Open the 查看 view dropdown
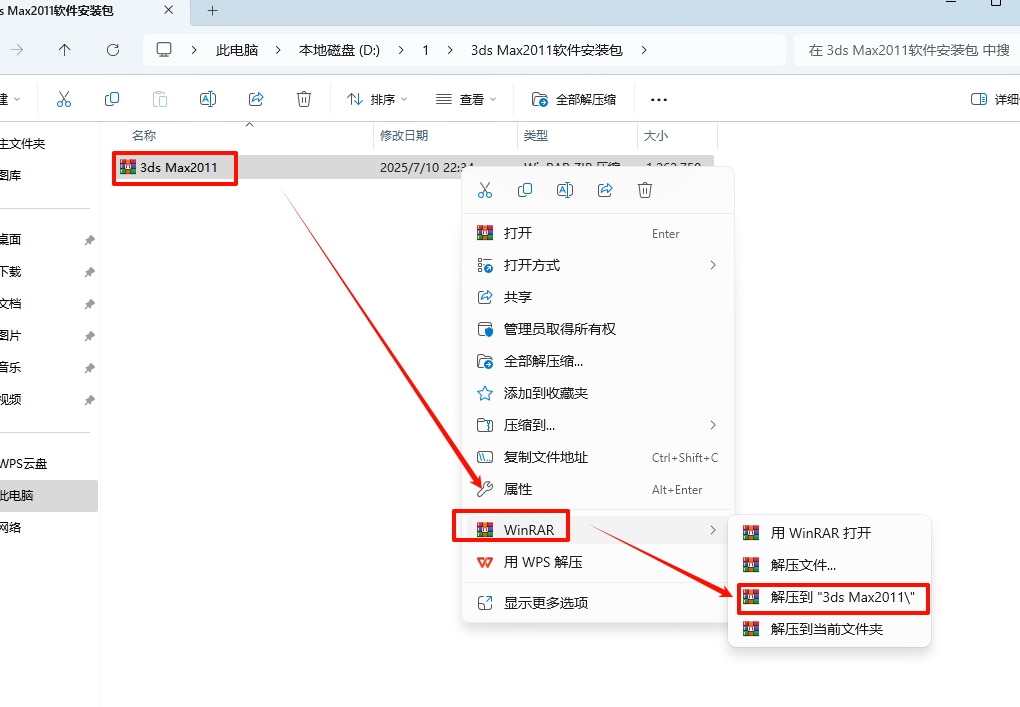This screenshot has width=1020, height=707. 466,99
